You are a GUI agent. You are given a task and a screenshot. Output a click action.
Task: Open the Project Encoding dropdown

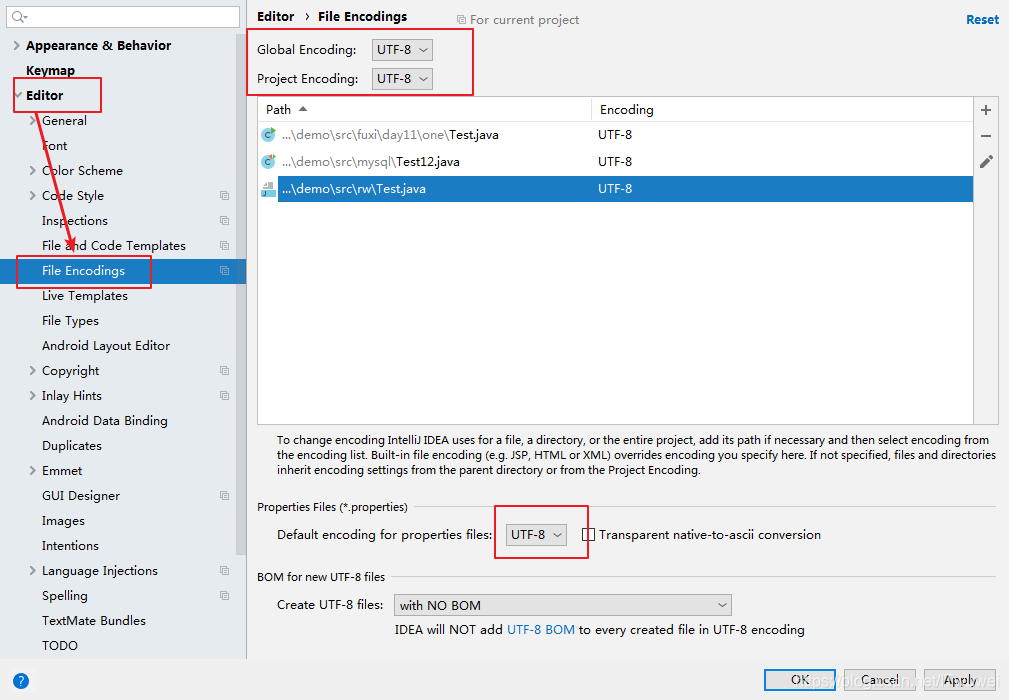pyautogui.click(x=402, y=78)
